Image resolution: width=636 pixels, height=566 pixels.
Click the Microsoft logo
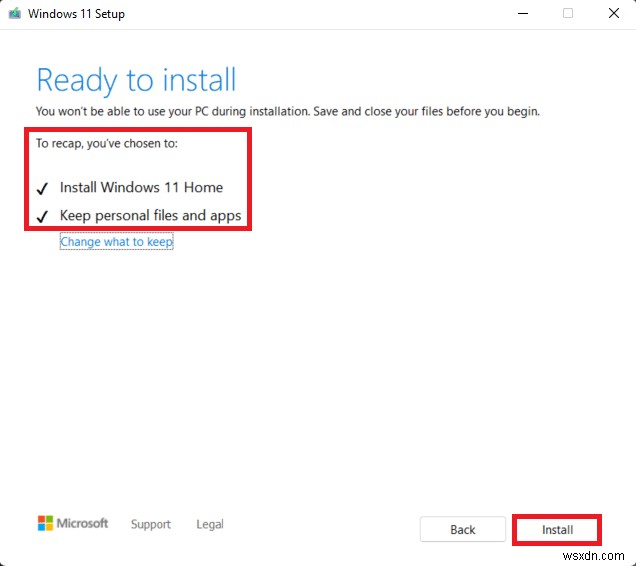pyautogui.click(x=73, y=523)
